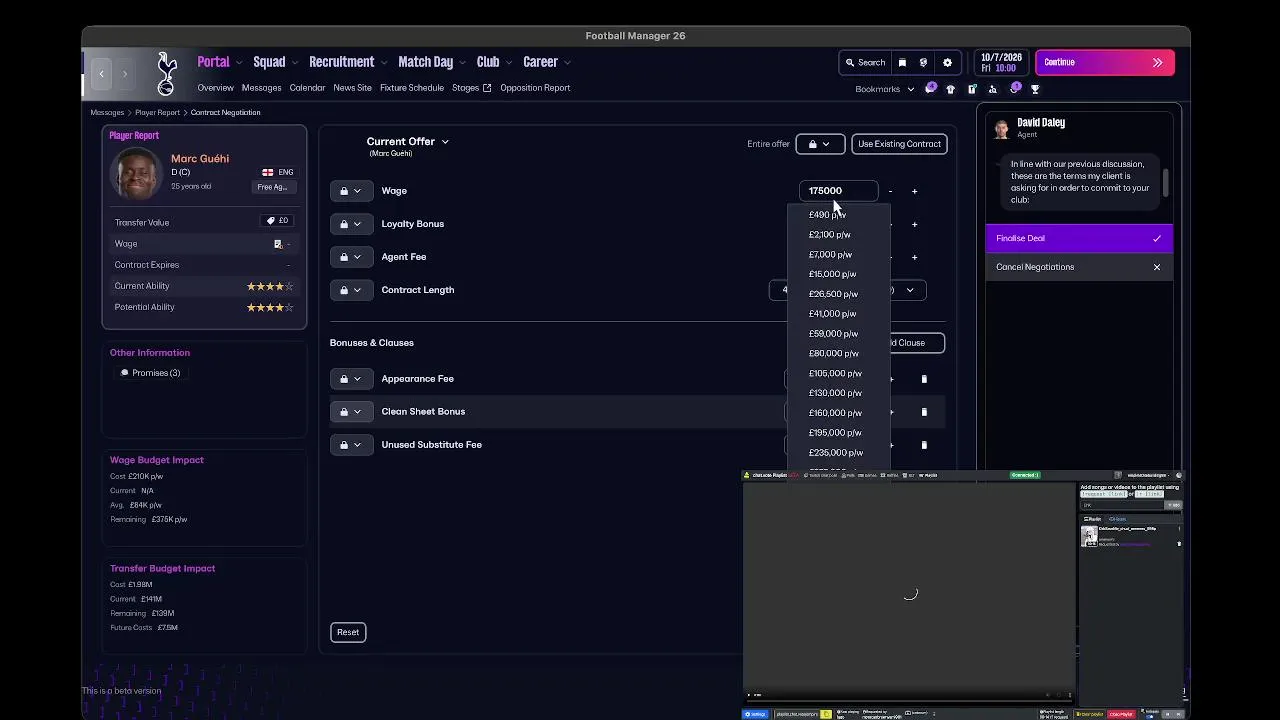Toggle the Loyalty Bonus lock dropdown
1280x720 pixels.
point(350,224)
